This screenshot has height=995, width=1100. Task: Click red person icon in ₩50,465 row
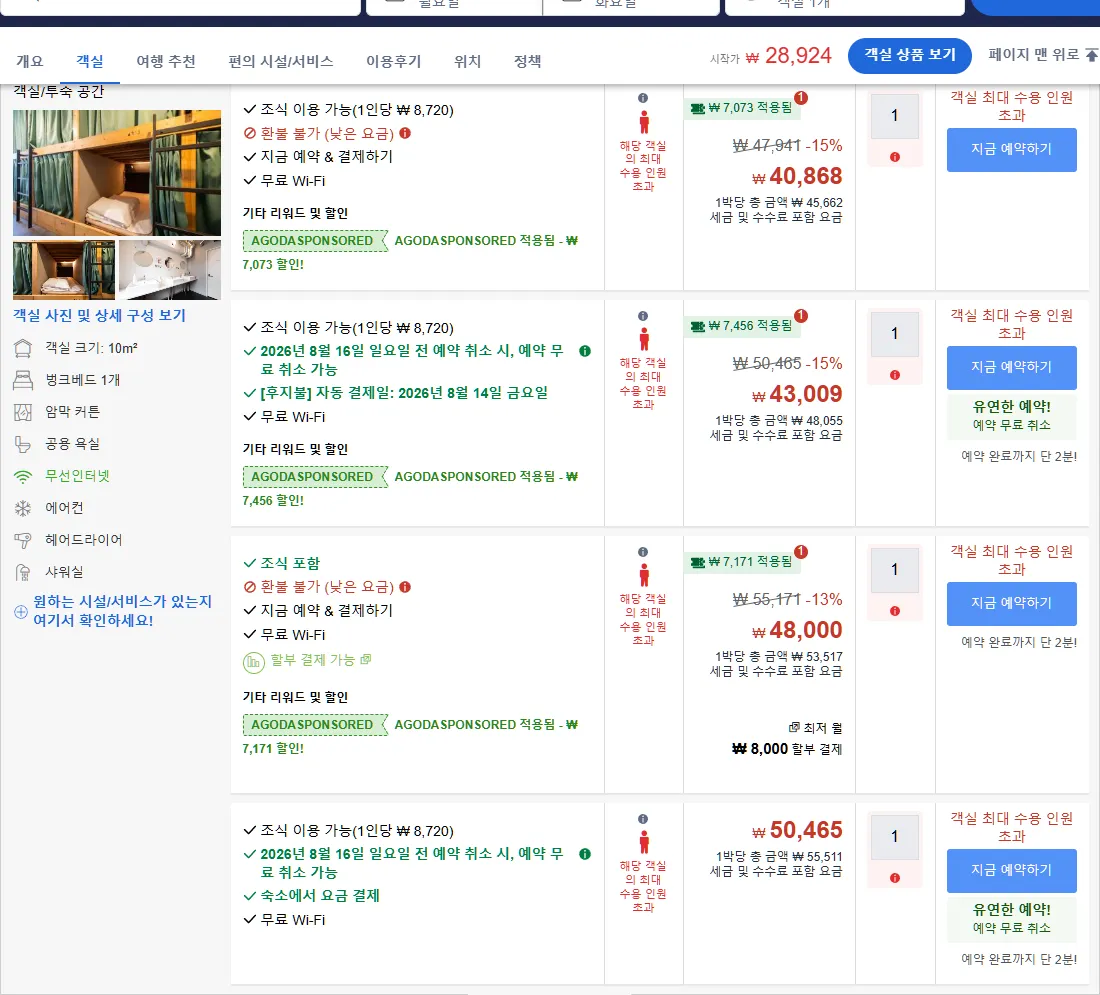coord(643,842)
